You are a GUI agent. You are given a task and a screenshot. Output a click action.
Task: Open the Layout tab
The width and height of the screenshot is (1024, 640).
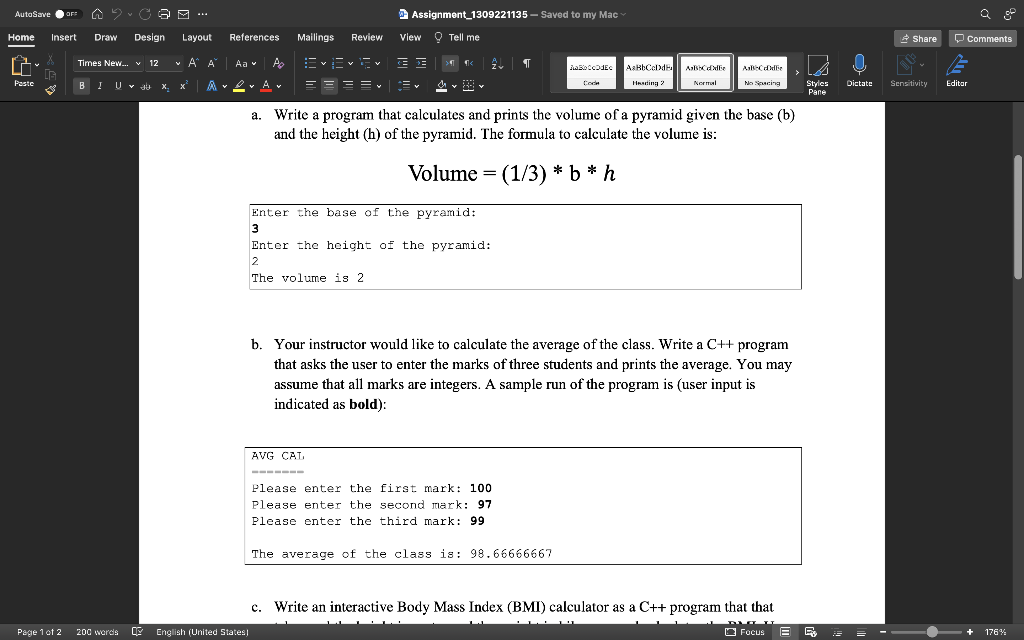pyautogui.click(x=197, y=37)
